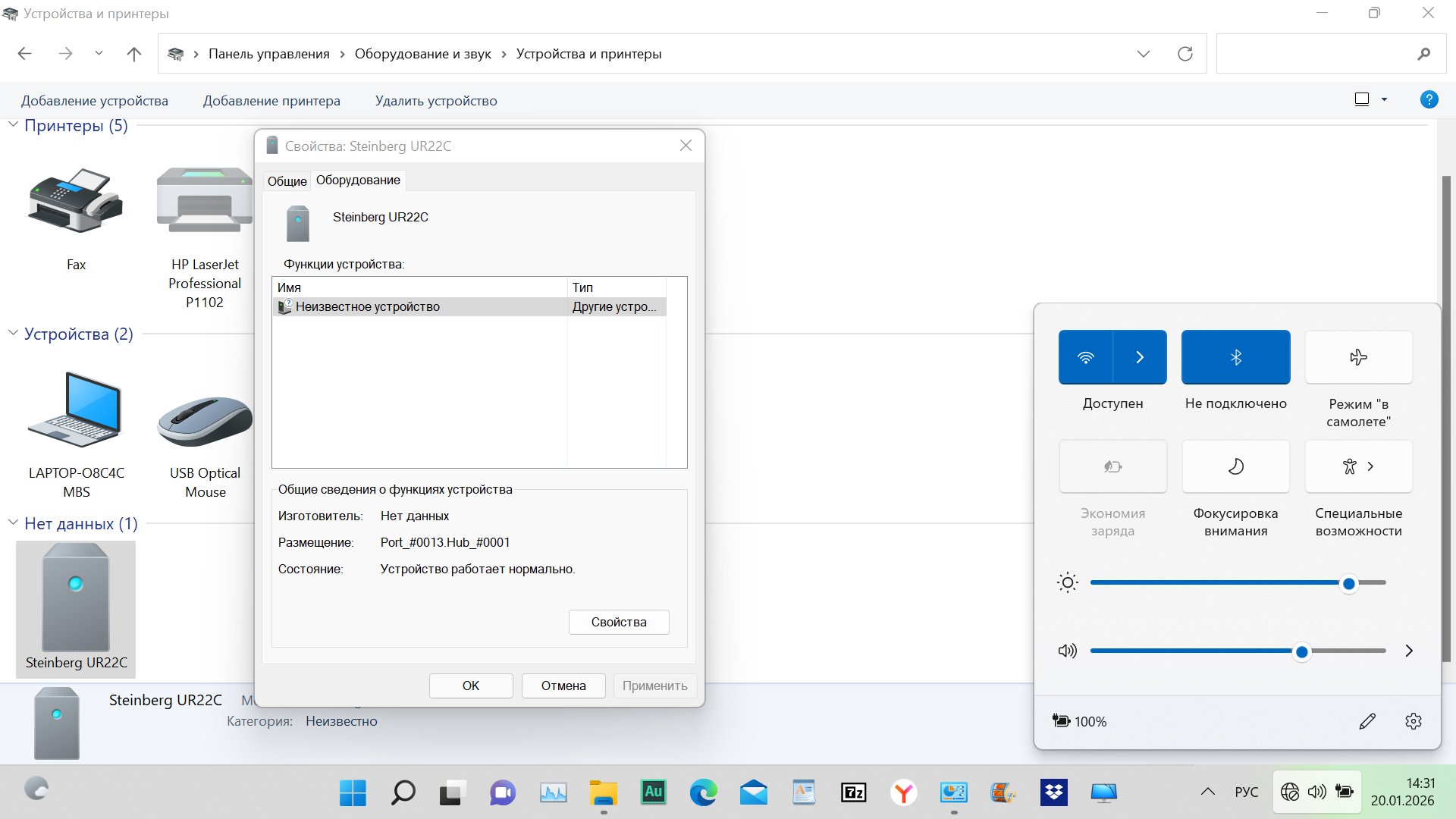Open quick settings edit pencil
Image resolution: width=1456 pixels, height=819 pixels.
pyautogui.click(x=1367, y=721)
